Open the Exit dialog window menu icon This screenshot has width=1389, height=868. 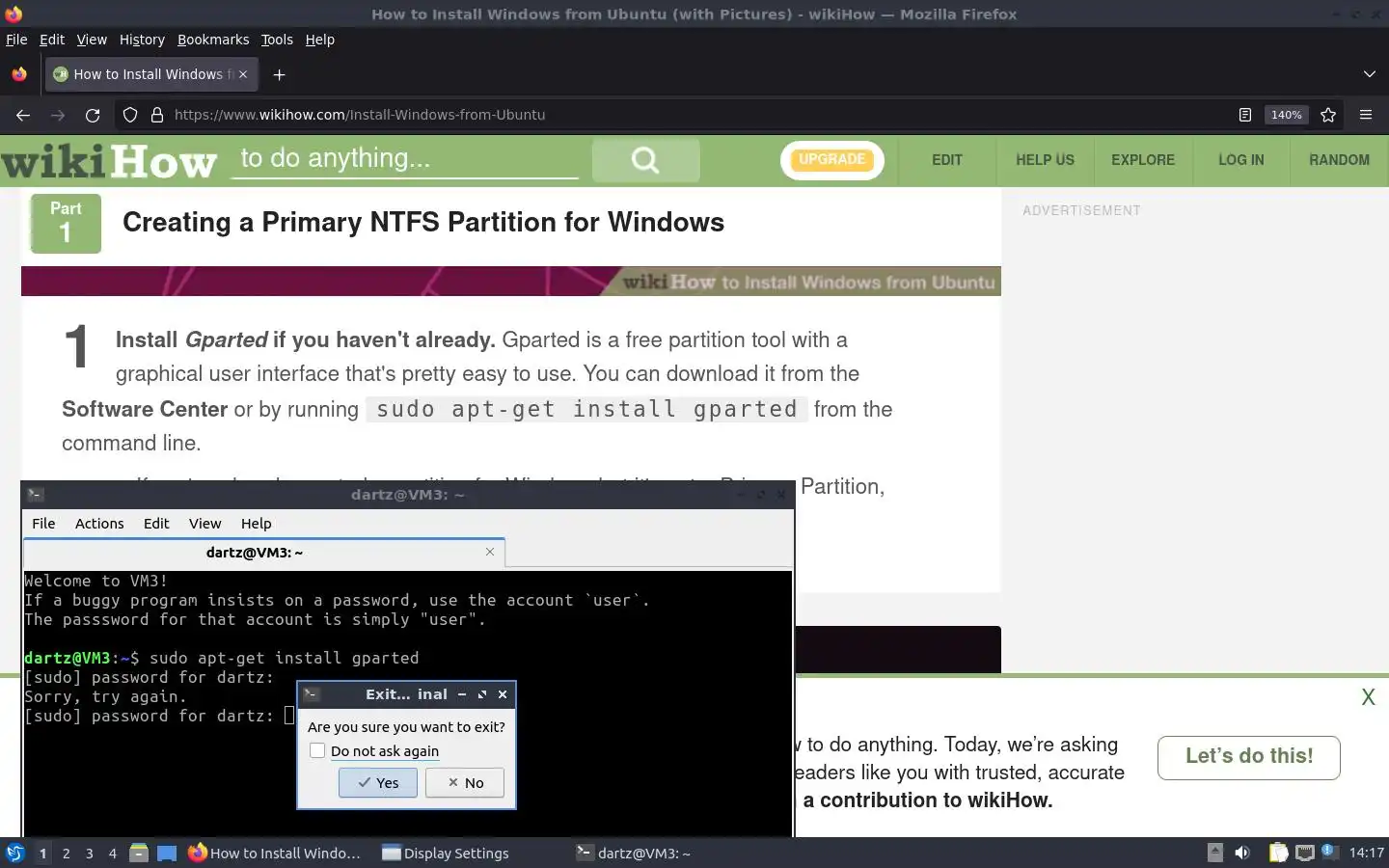pyautogui.click(x=311, y=694)
